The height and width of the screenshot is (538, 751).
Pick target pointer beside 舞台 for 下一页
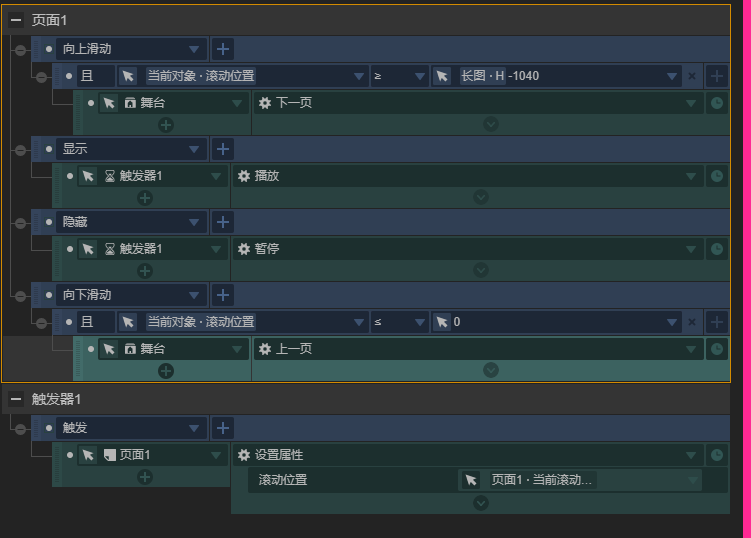[109, 103]
